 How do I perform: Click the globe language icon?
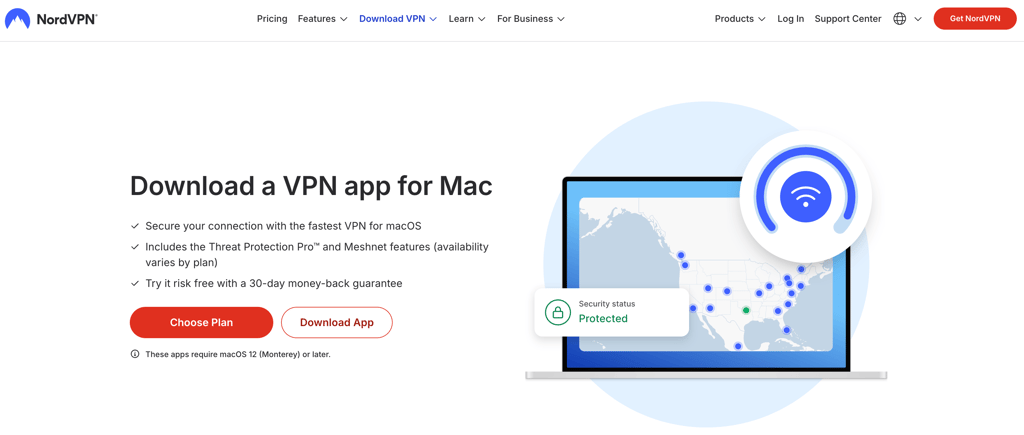pos(899,19)
